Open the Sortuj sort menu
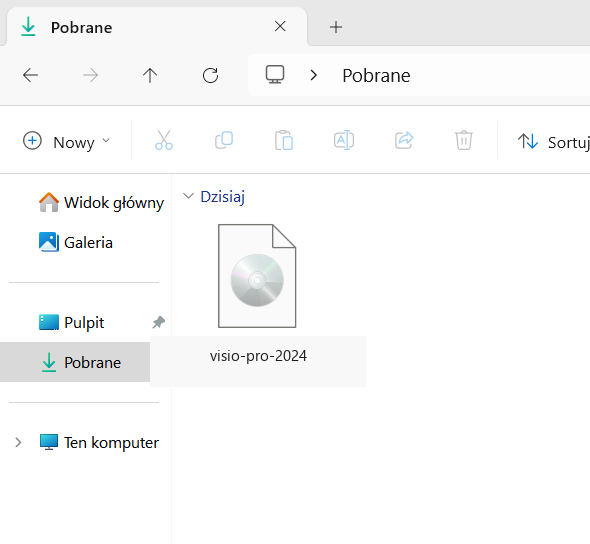 pyautogui.click(x=553, y=142)
